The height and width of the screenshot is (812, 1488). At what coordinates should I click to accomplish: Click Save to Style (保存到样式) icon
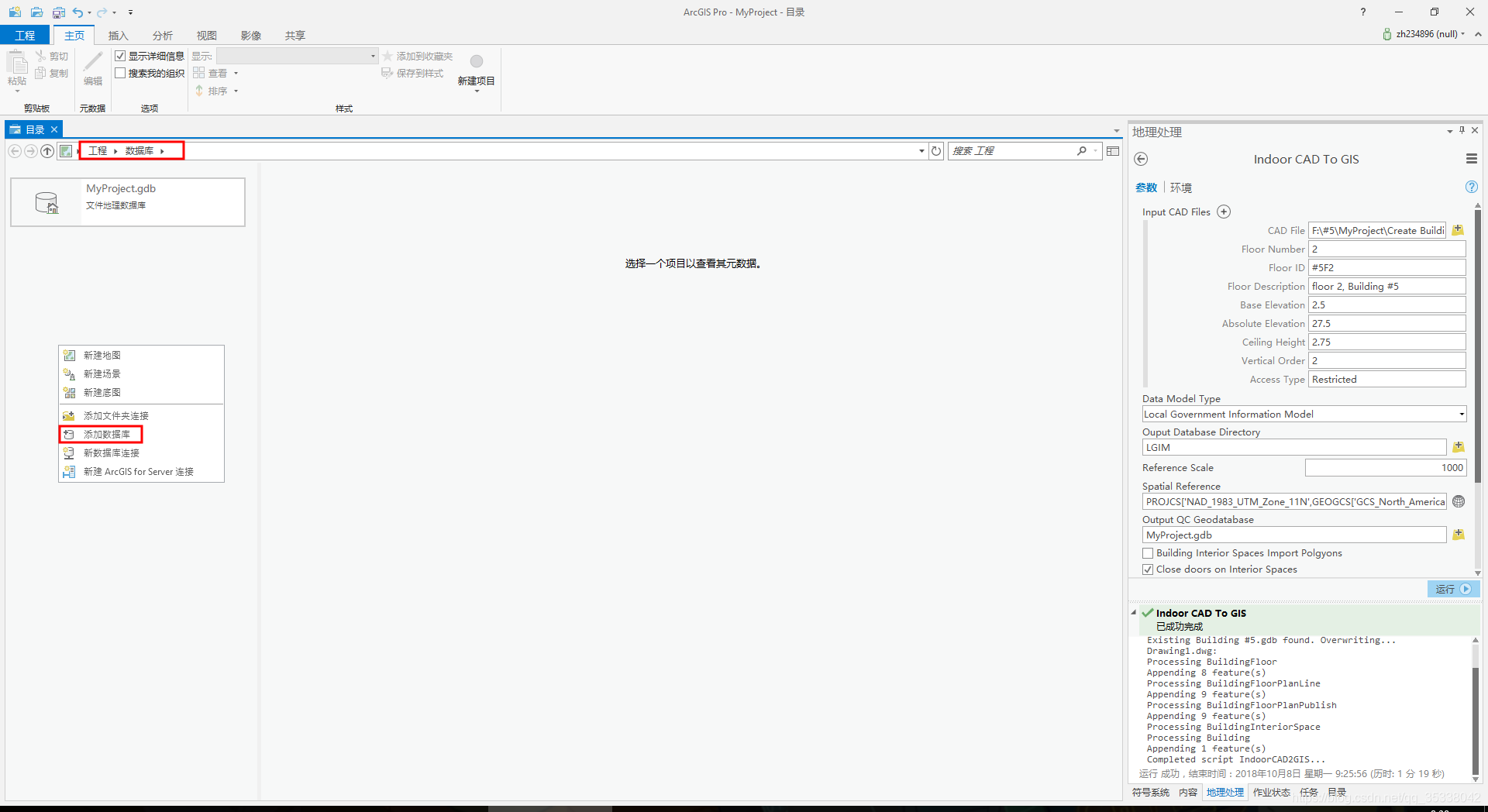pos(387,73)
